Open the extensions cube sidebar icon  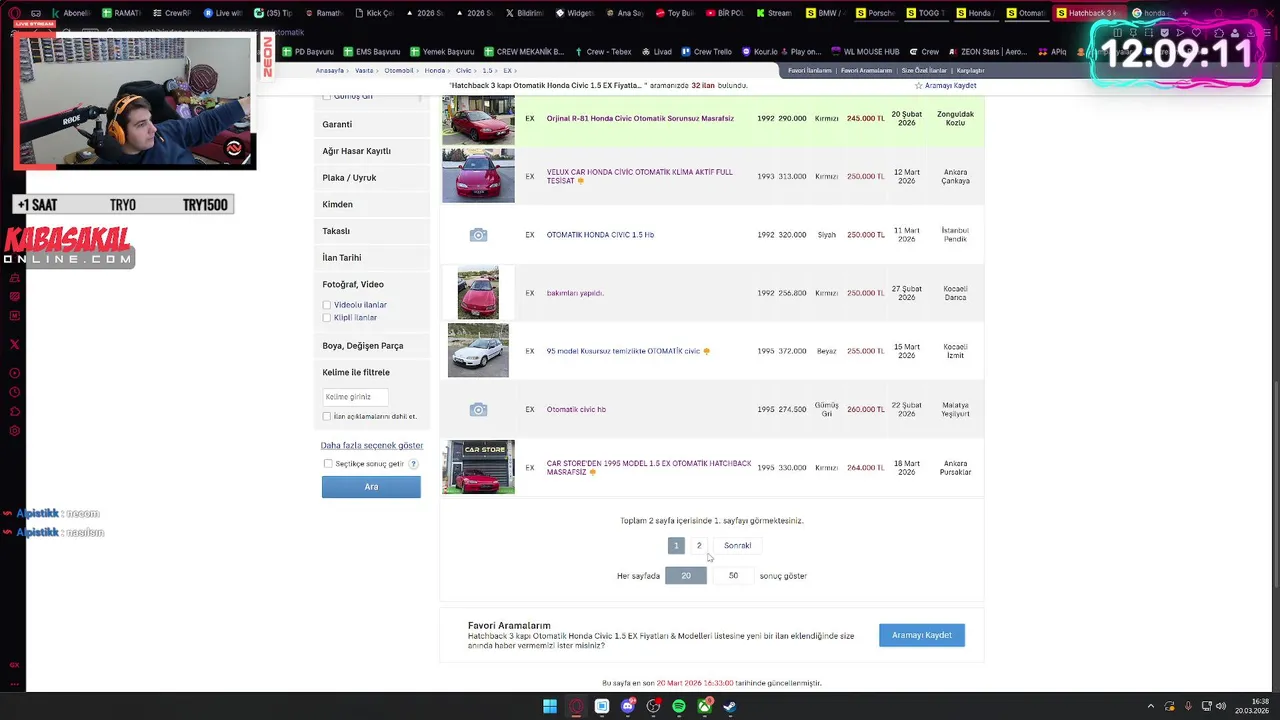(14, 411)
